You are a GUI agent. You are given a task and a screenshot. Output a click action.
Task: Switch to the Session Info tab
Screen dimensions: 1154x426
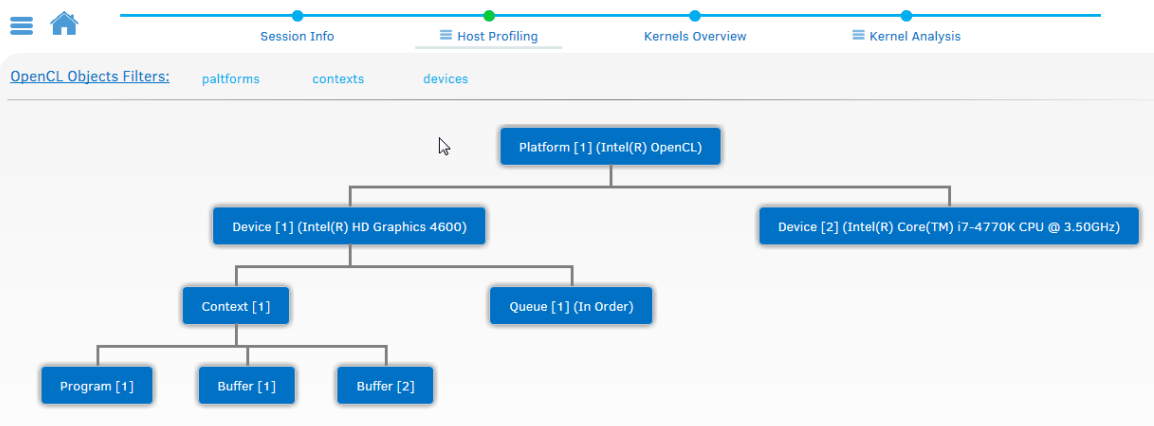click(297, 36)
